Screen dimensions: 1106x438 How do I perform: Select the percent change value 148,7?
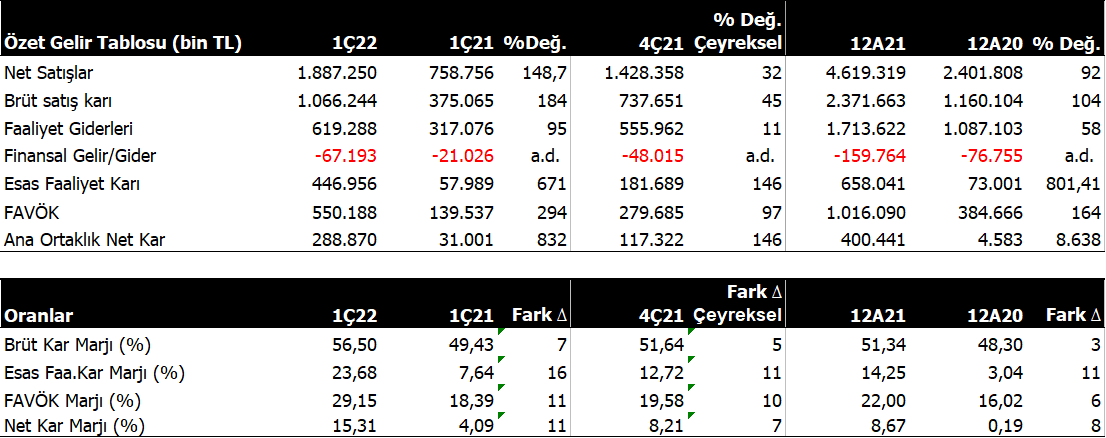coord(546,72)
